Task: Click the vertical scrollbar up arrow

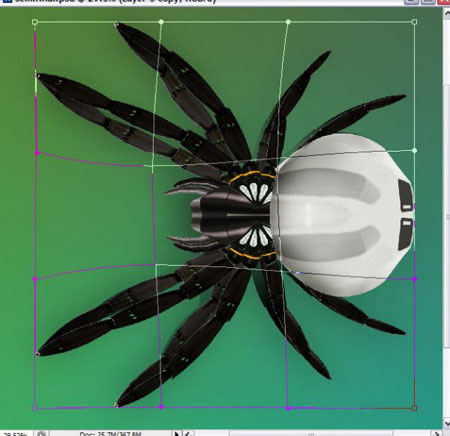Action: pyautogui.click(x=446, y=14)
